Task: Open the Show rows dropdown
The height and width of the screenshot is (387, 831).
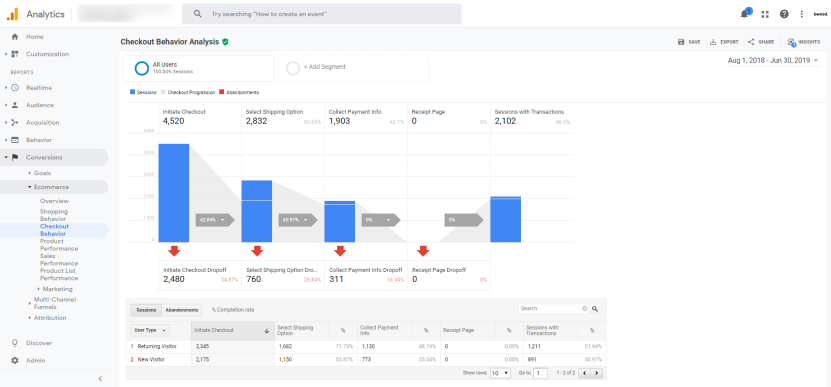Action: (x=500, y=373)
